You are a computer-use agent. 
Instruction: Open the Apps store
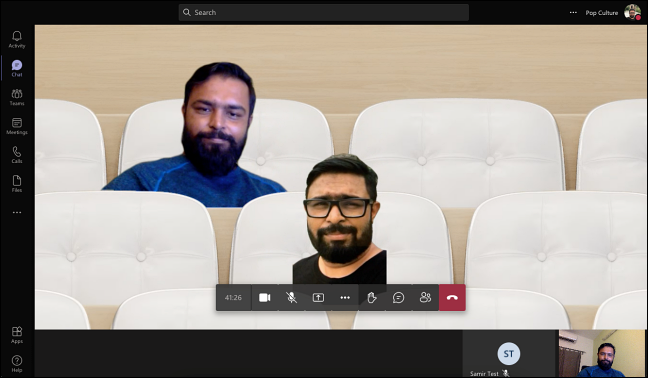17,335
